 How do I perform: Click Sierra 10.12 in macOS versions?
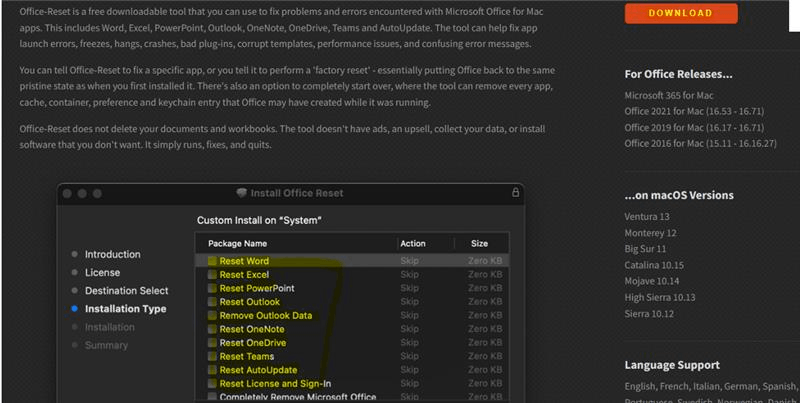pyautogui.click(x=649, y=314)
